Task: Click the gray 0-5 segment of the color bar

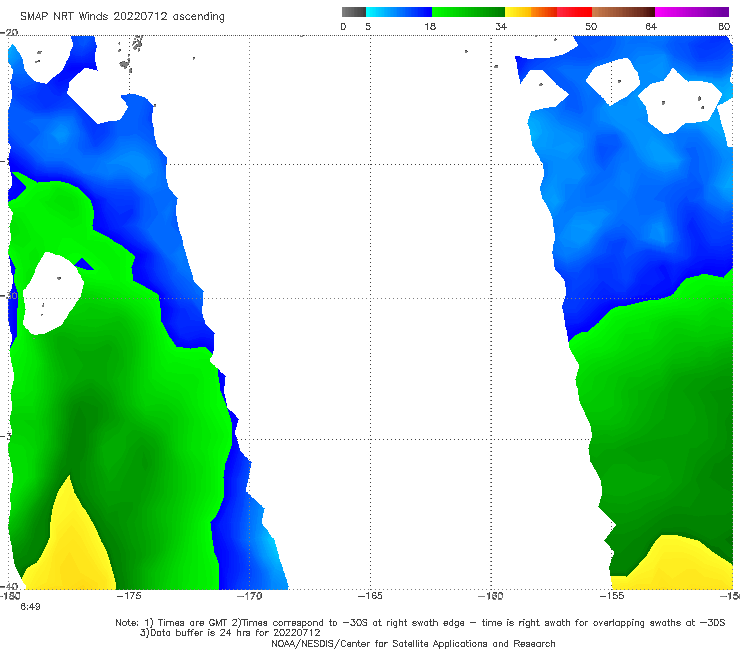Action: 354,12
